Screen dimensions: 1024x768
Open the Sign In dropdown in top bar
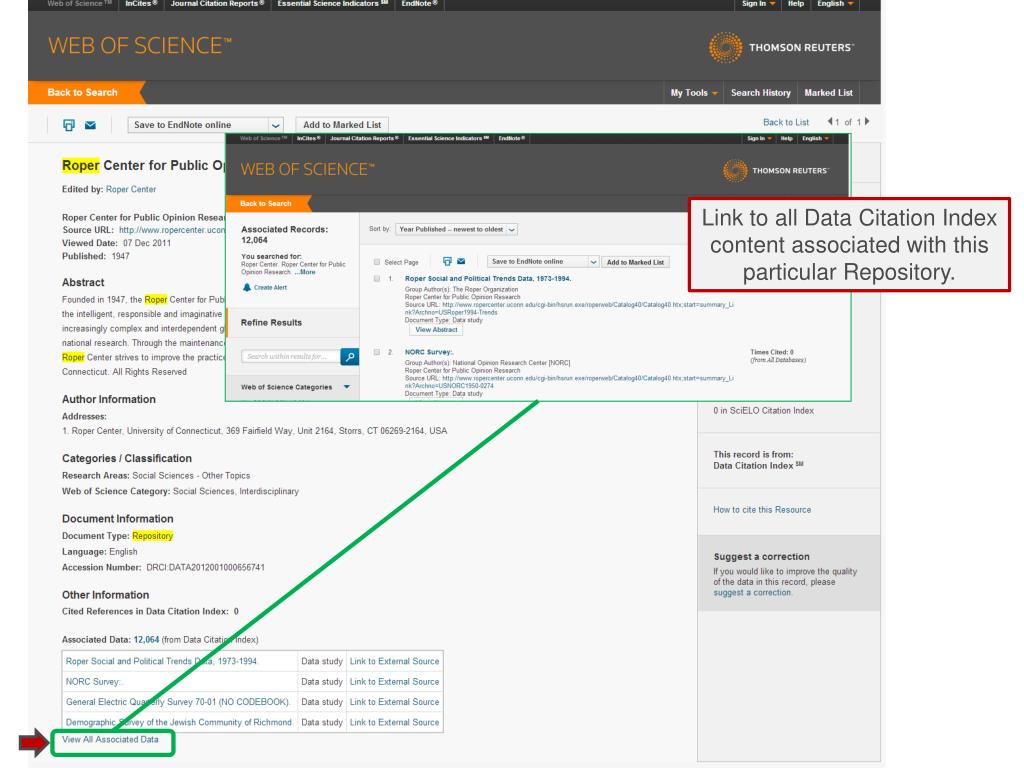(x=758, y=4)
